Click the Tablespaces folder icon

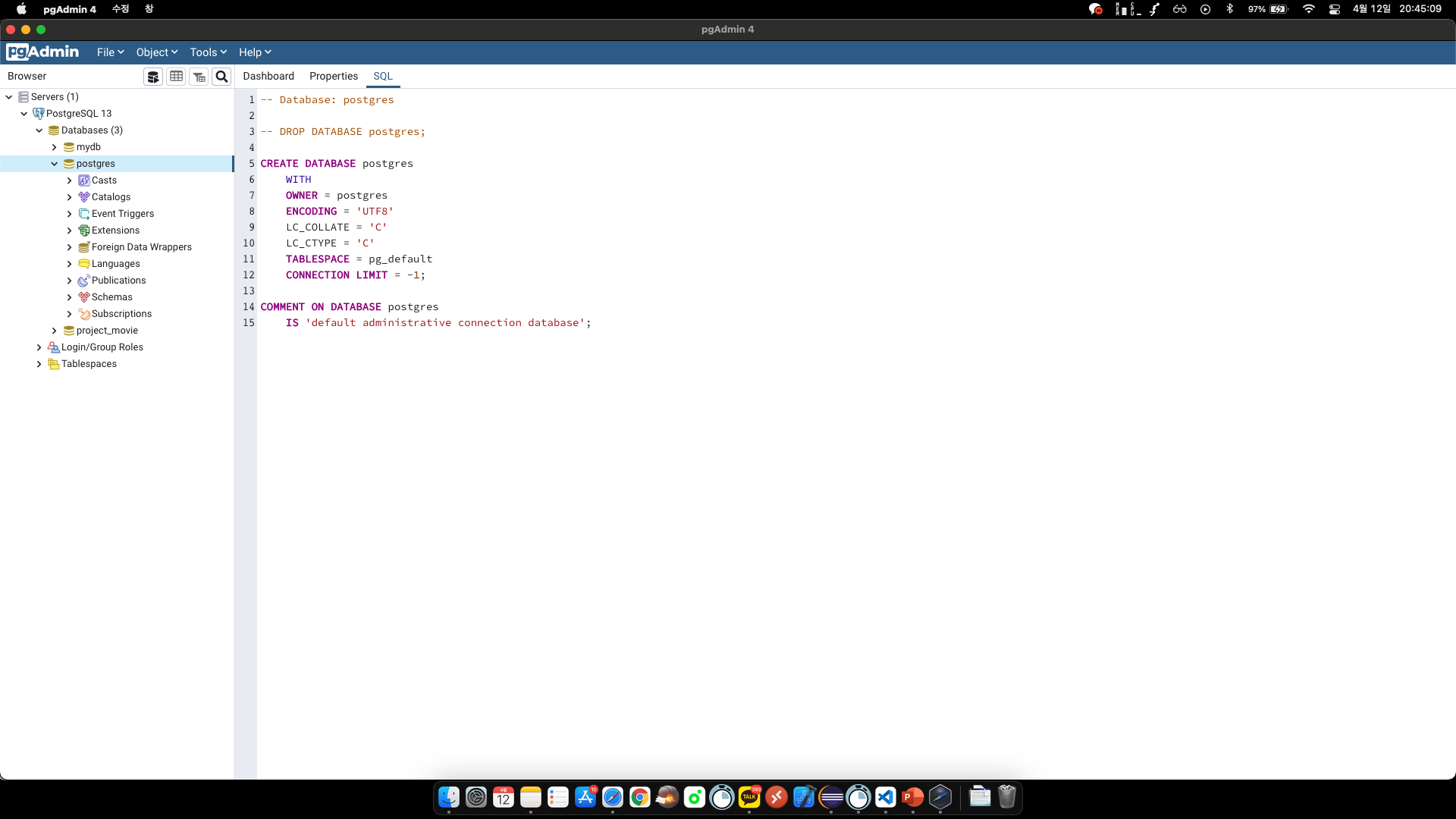tap(54, 364)
